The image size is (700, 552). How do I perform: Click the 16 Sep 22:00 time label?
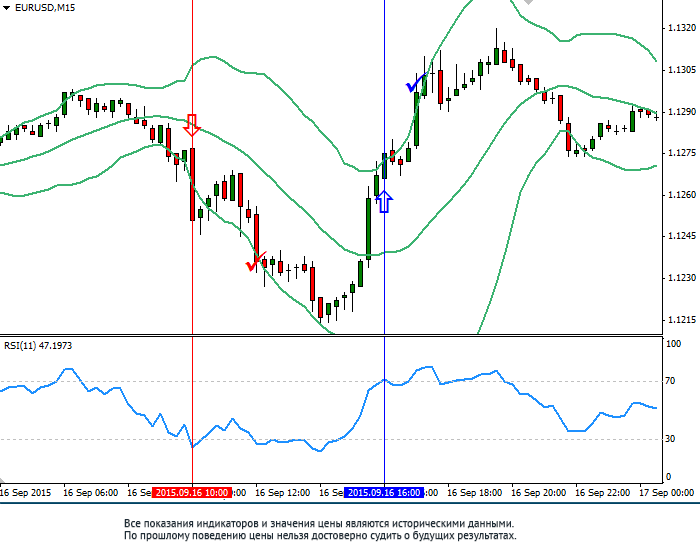tap(602, 493)
